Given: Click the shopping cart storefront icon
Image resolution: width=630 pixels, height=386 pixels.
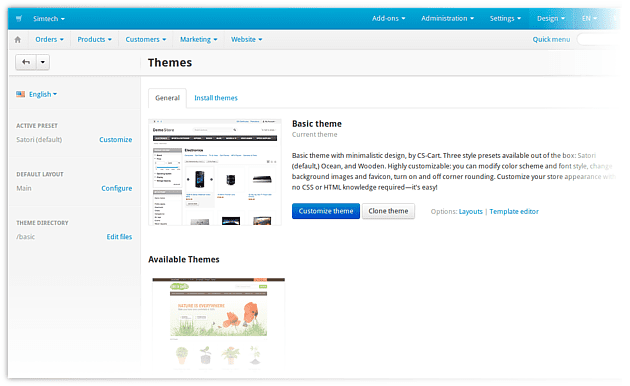Looking at the screenshot, I should [19, 18].
